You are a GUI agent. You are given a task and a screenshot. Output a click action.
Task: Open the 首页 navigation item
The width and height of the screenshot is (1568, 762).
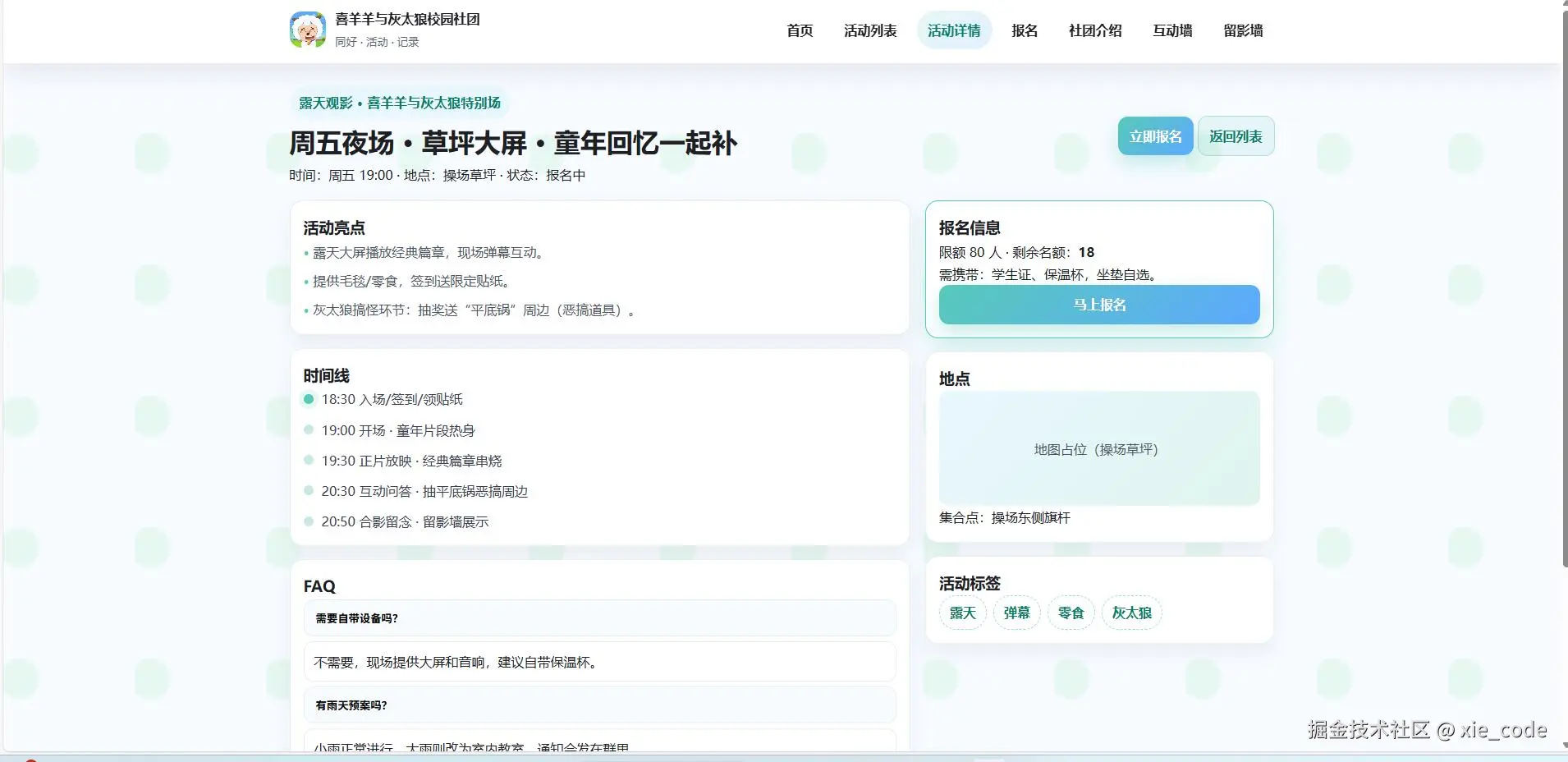pyautogui.click(x=799, y=30)
